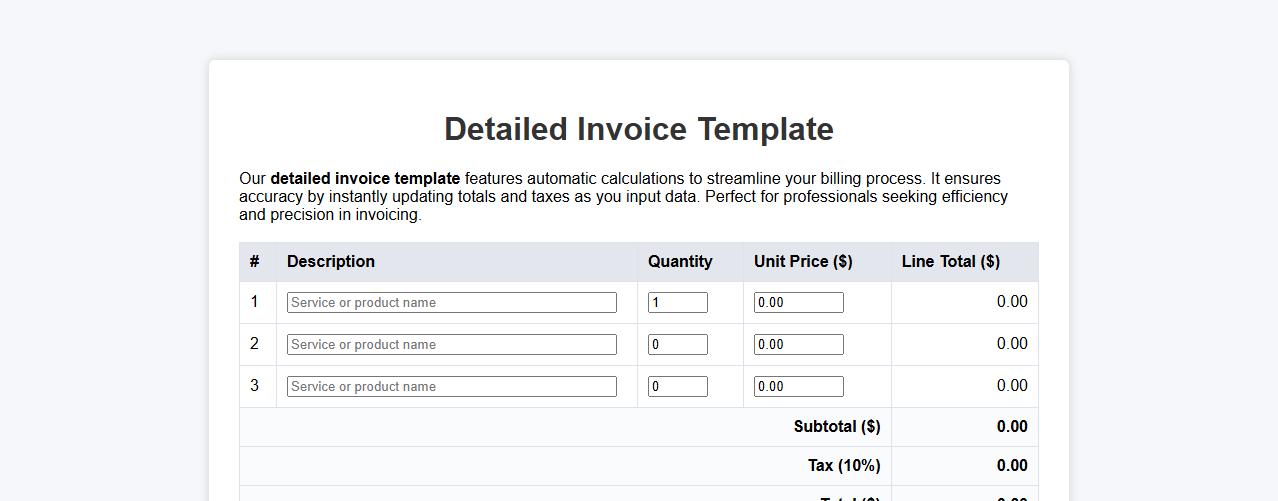Click row 1 line total value
Viewport: 1278px width, 501px height.
(1012, 302)
